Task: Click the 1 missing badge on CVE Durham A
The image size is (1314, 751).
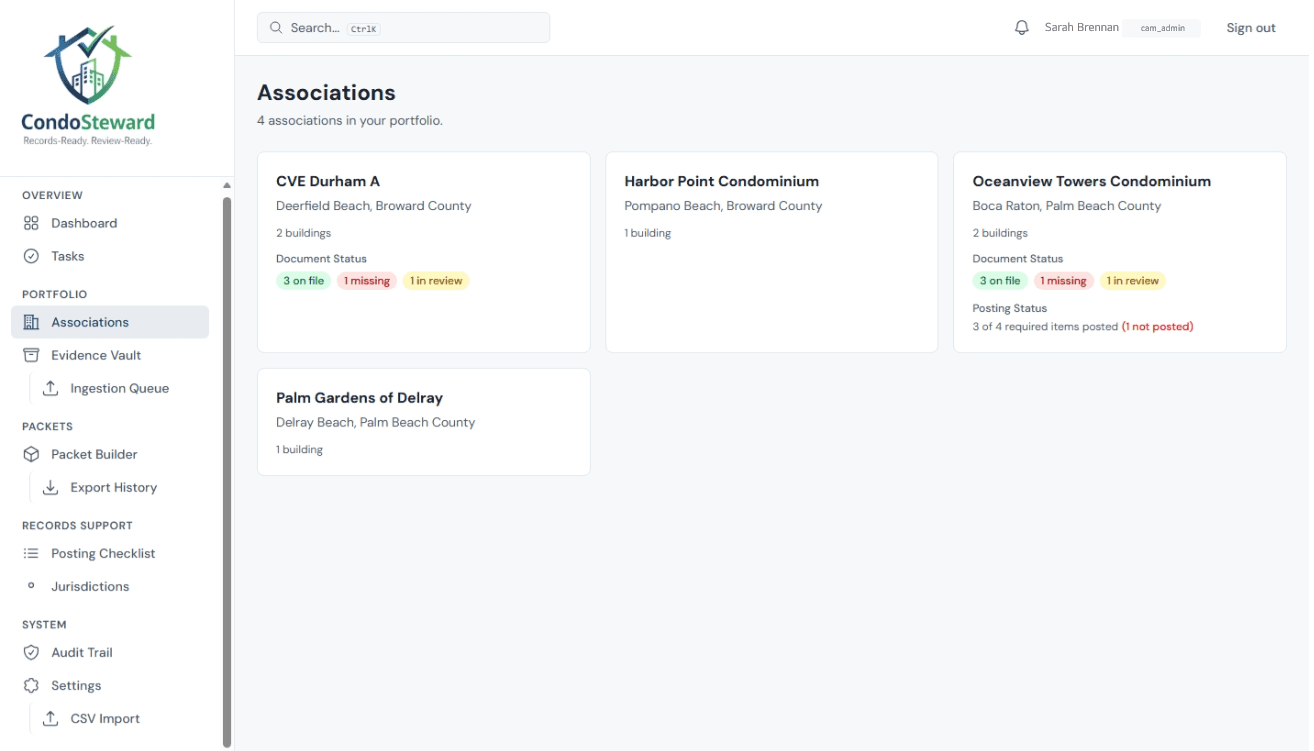Action: click(x=366, y=280)
